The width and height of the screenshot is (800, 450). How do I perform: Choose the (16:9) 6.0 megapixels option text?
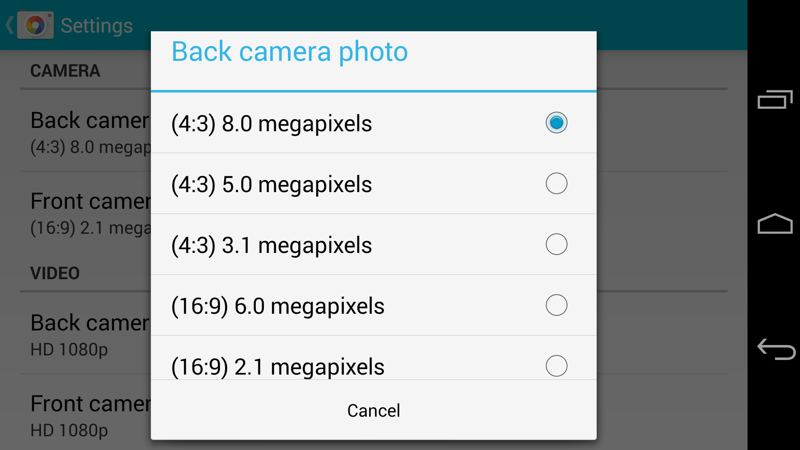(x=277, y=307)
